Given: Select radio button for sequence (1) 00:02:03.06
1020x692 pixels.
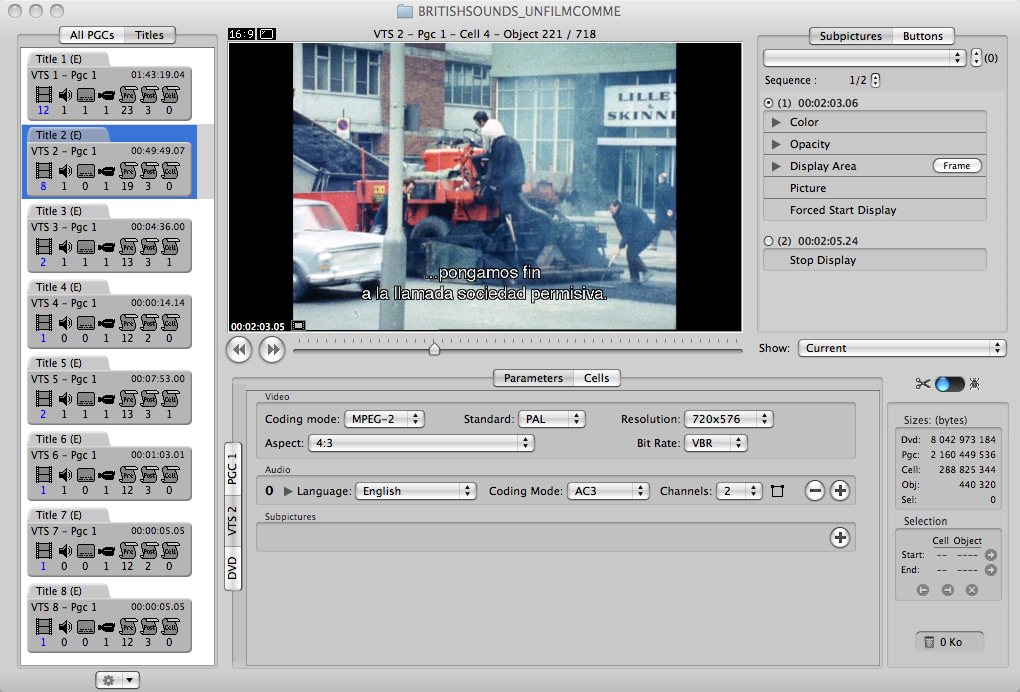Looking at the screenshot, I should [x=768, y=103].
